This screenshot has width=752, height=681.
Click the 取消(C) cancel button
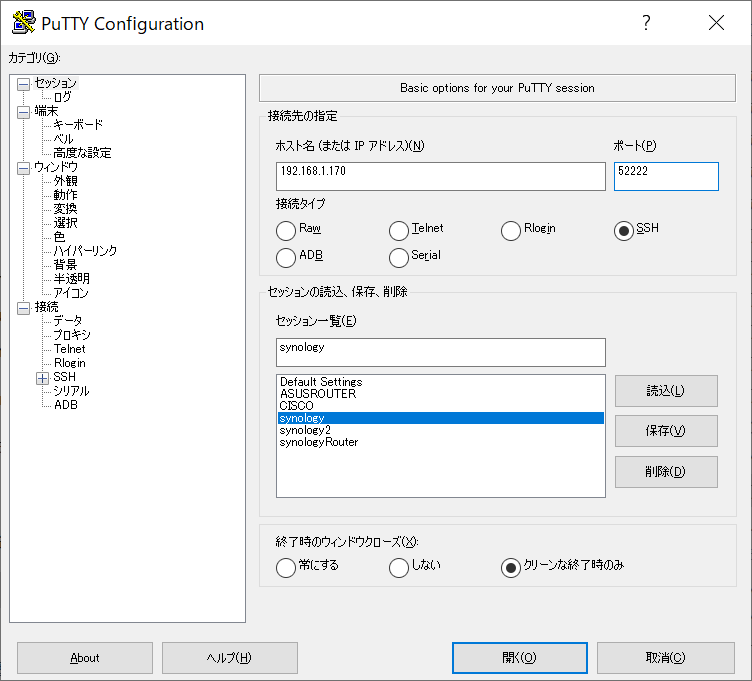[x=666, y=658]
